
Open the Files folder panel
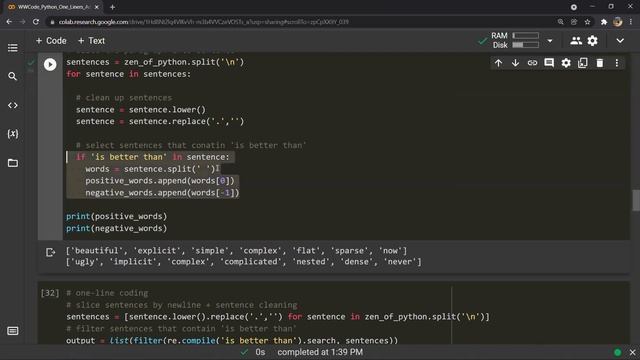[x=13, y=163]
